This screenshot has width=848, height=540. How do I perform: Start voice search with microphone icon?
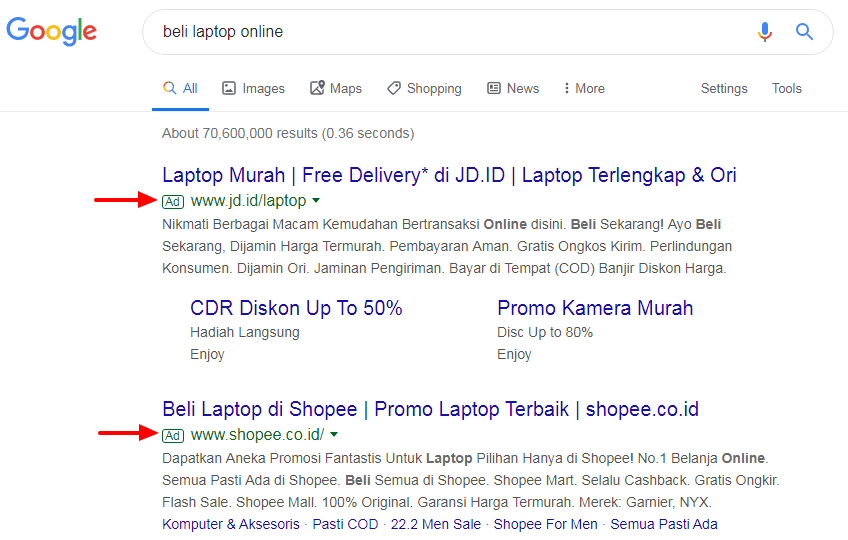[765, 32]
